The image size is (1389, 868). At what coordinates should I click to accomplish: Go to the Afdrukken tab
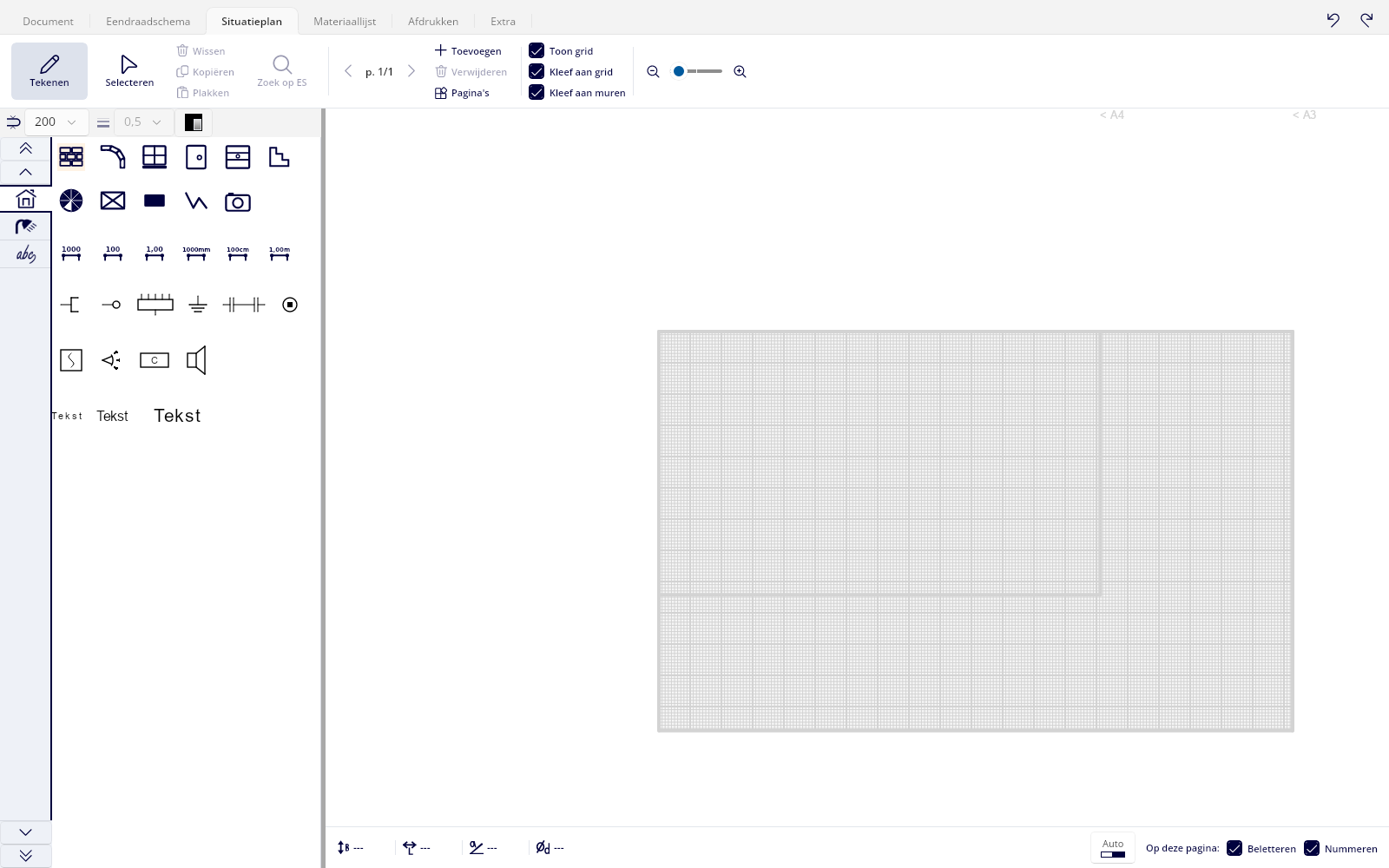(433, 21)
